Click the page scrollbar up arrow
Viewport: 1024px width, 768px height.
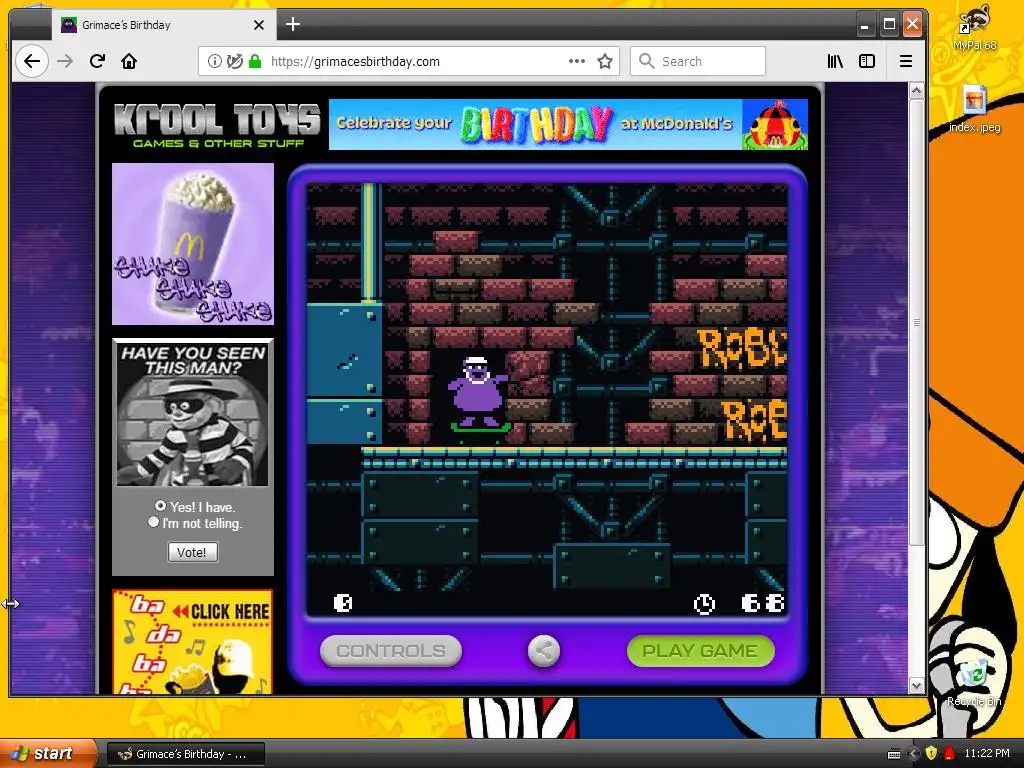916,91
